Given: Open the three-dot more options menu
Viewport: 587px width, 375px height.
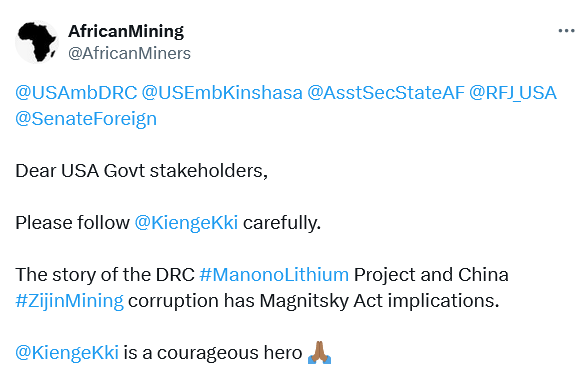Looking at the screenshot, I should [x=566, y=31].
